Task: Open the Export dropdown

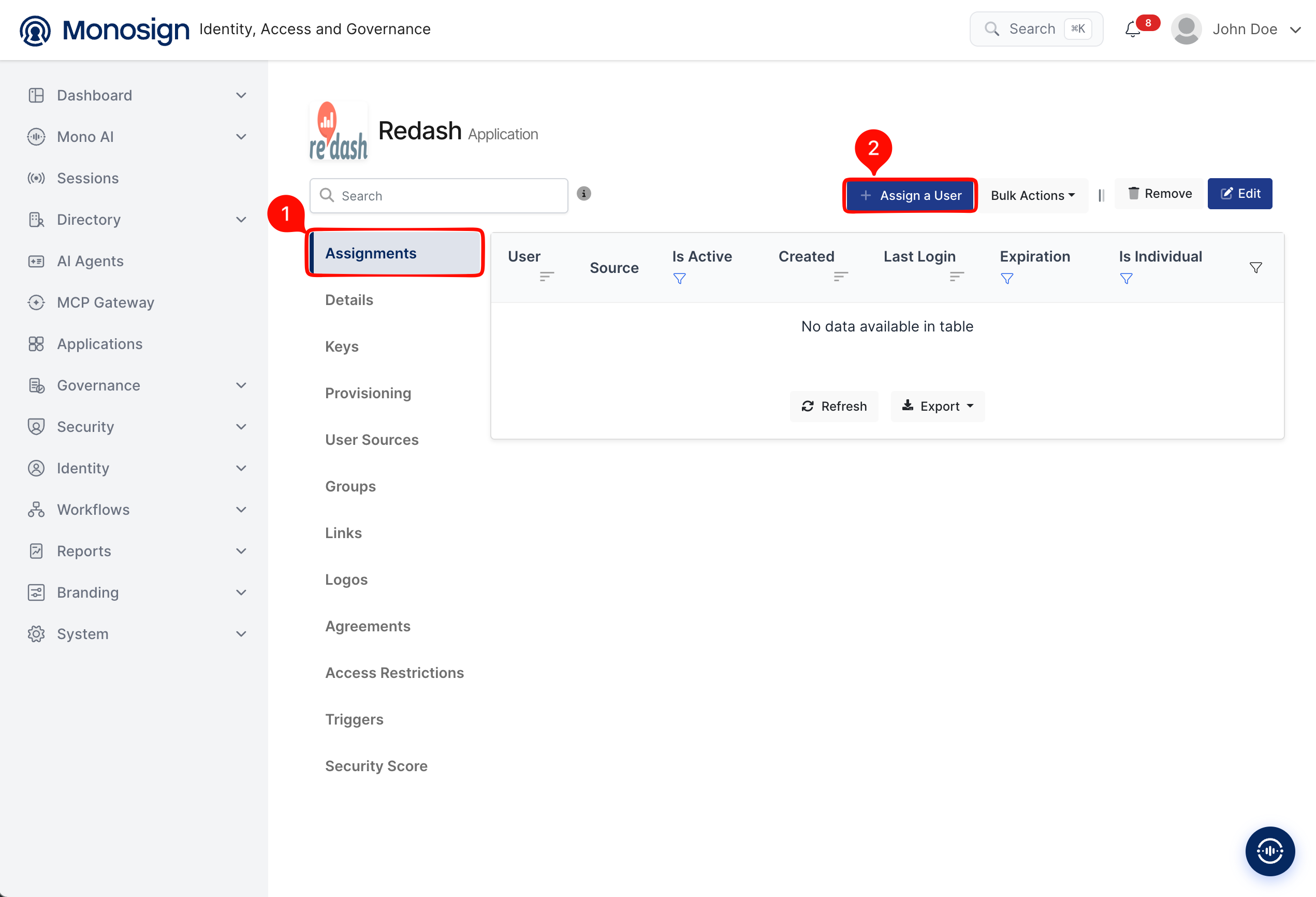Action: pyautogui.click(x=937, y=406)
